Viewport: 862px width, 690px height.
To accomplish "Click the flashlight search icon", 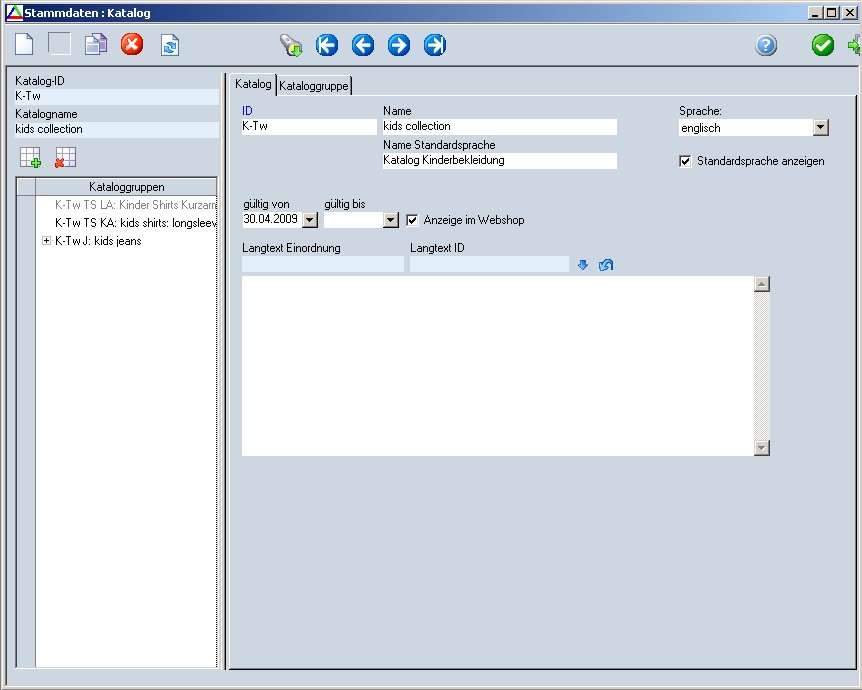I will (x=291, y=45).
